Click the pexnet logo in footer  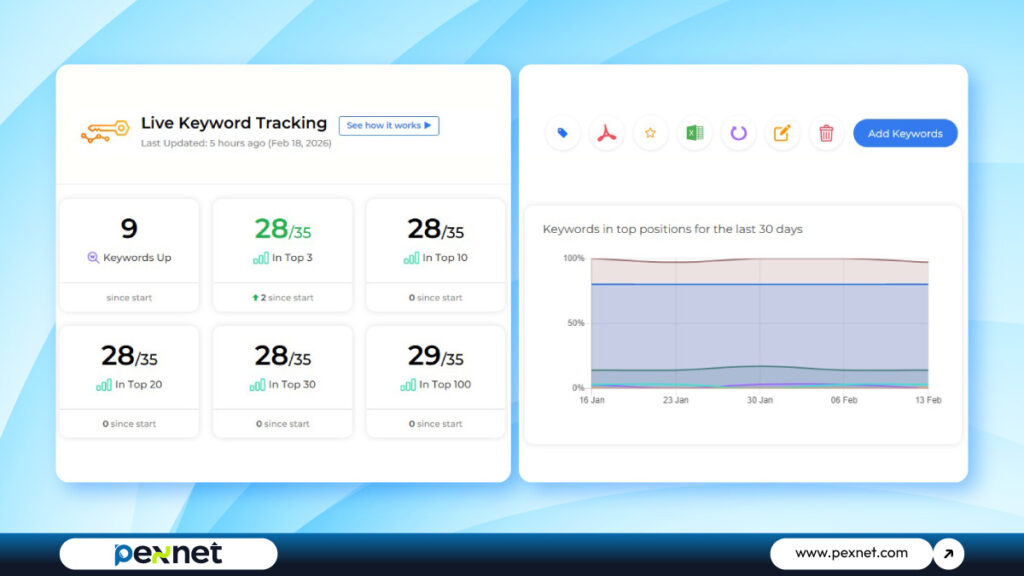point(168,553)
